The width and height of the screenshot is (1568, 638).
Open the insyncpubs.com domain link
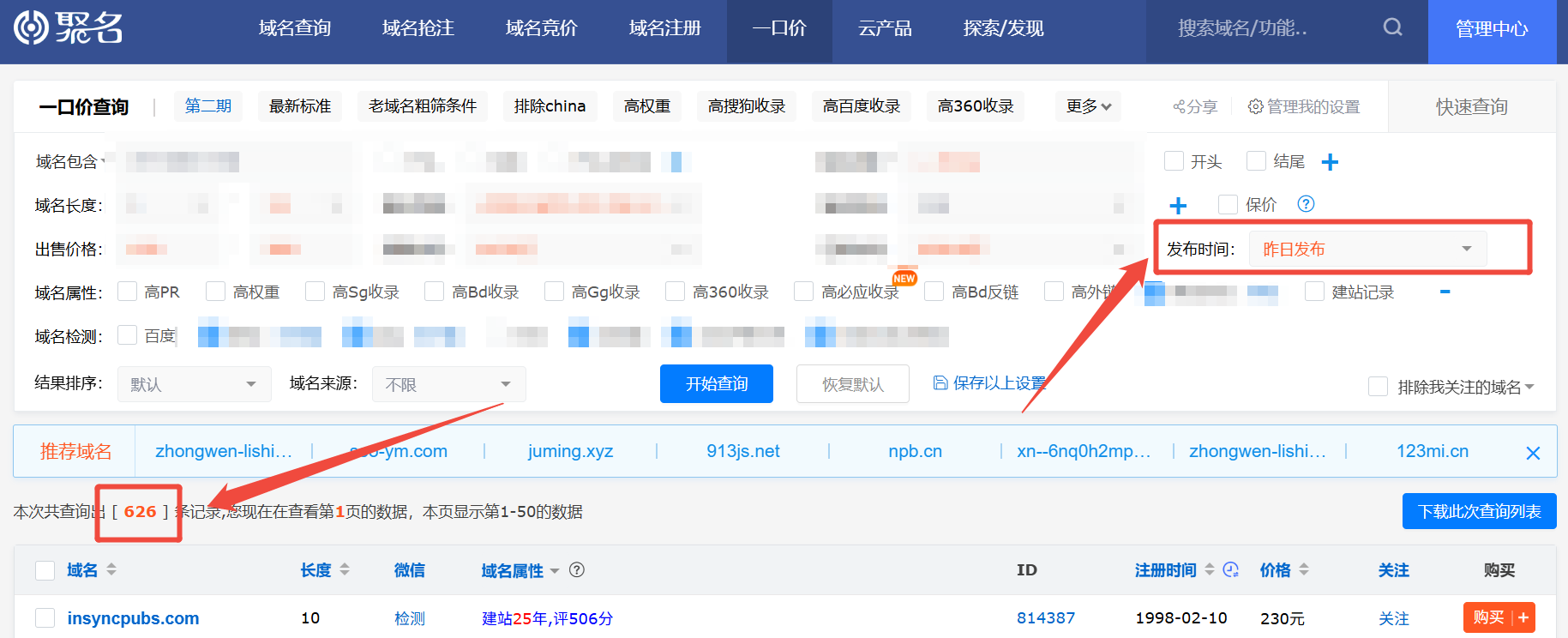133,618
